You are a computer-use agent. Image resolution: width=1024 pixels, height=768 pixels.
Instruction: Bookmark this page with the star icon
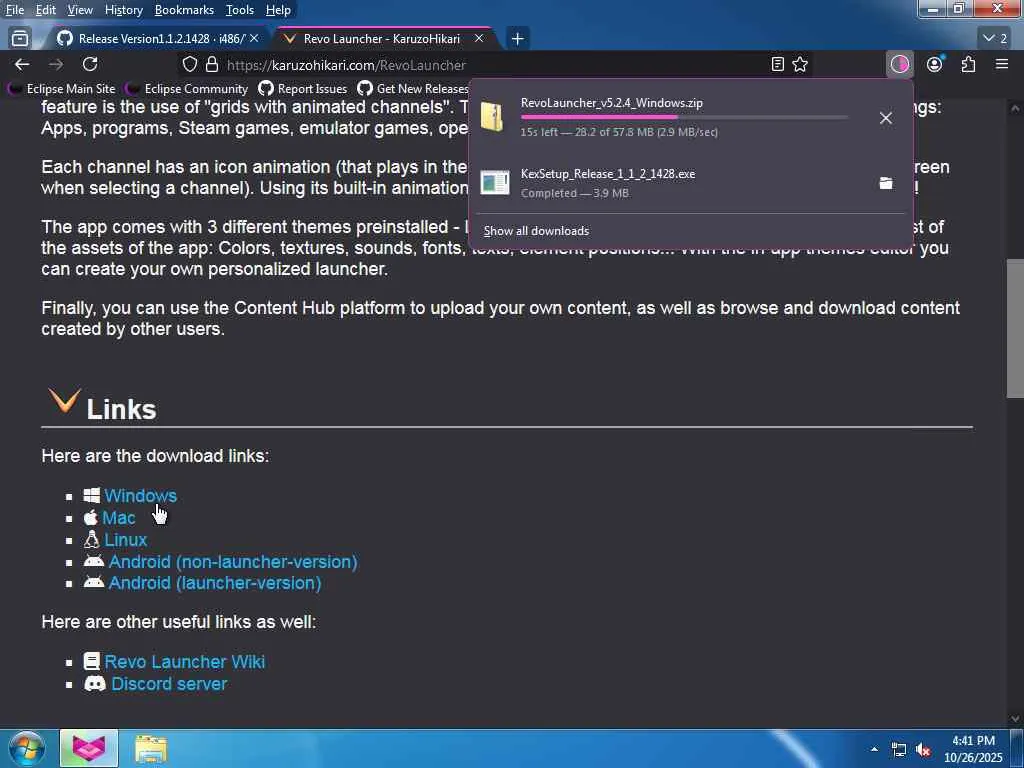(x=800, y=64)
